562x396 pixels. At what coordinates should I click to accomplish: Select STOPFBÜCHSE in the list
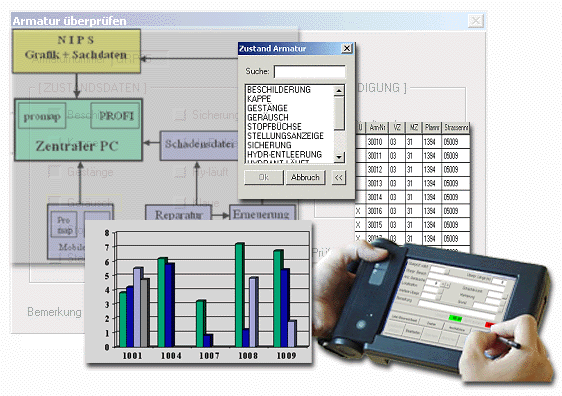pyautogui.click(x=274, y=127)
